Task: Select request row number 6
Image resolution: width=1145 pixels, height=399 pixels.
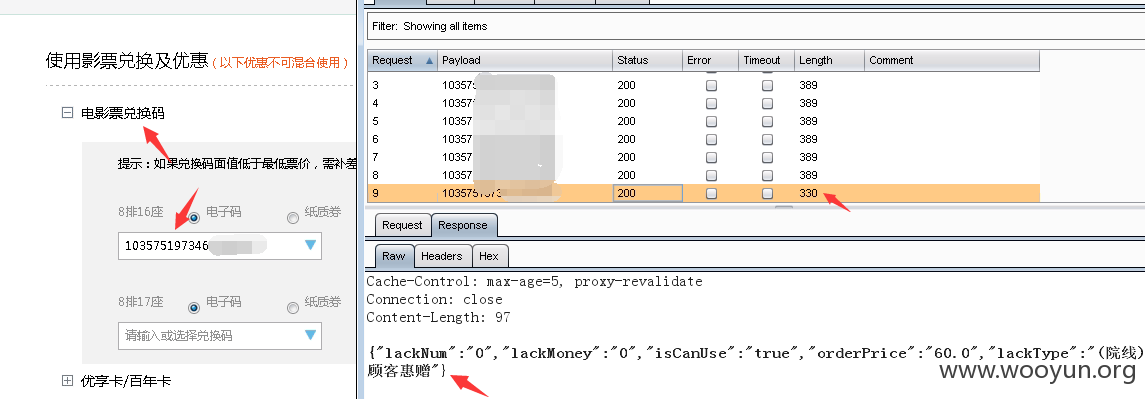Action: coord(703,140)
